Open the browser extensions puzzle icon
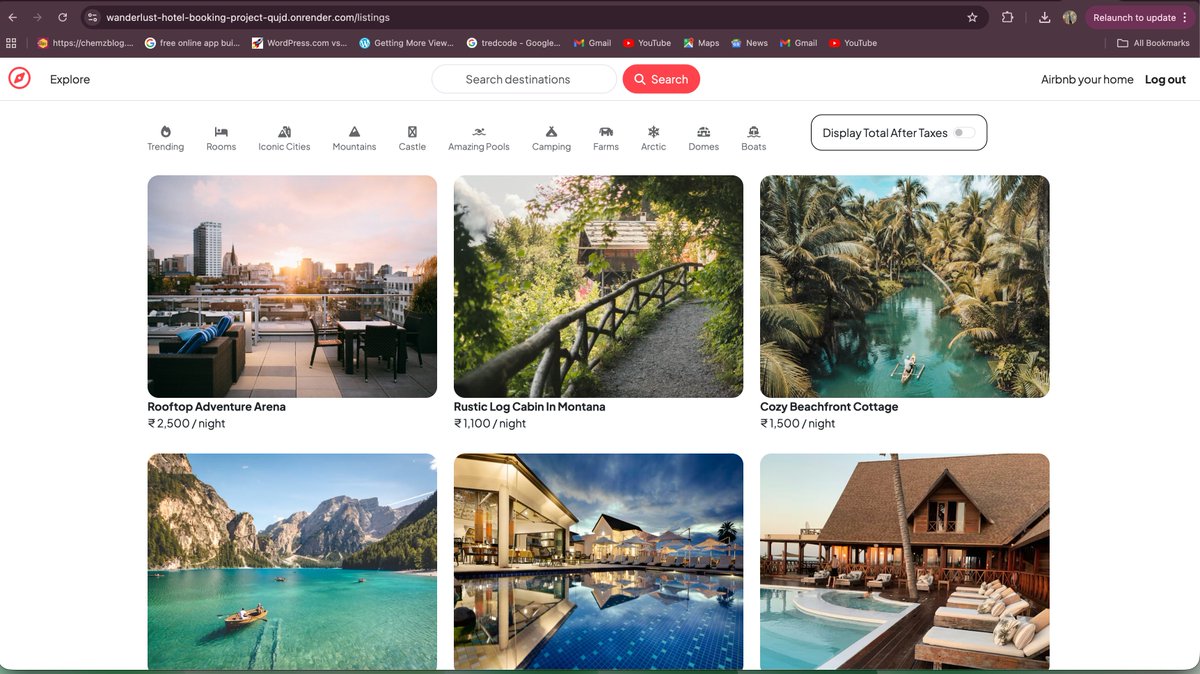 (1007, 17)
